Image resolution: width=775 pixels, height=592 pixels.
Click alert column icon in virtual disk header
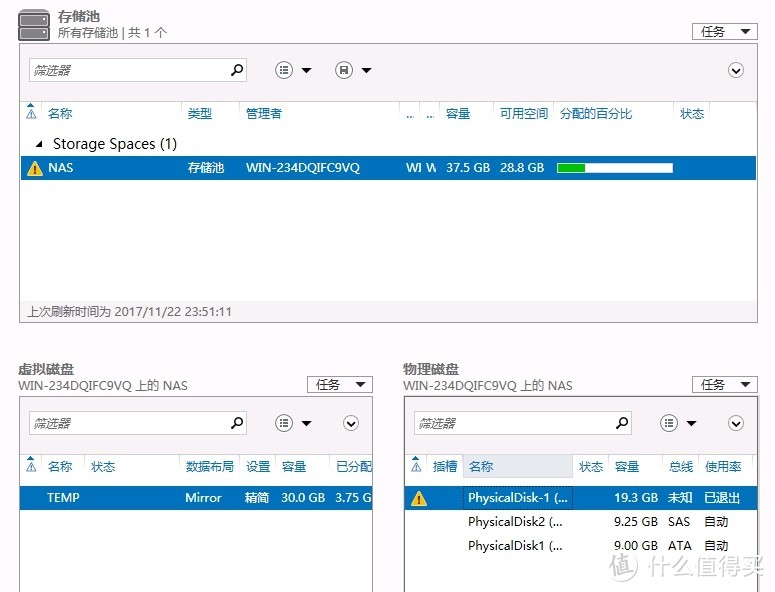pyautogui.click(x=31, y=465)
